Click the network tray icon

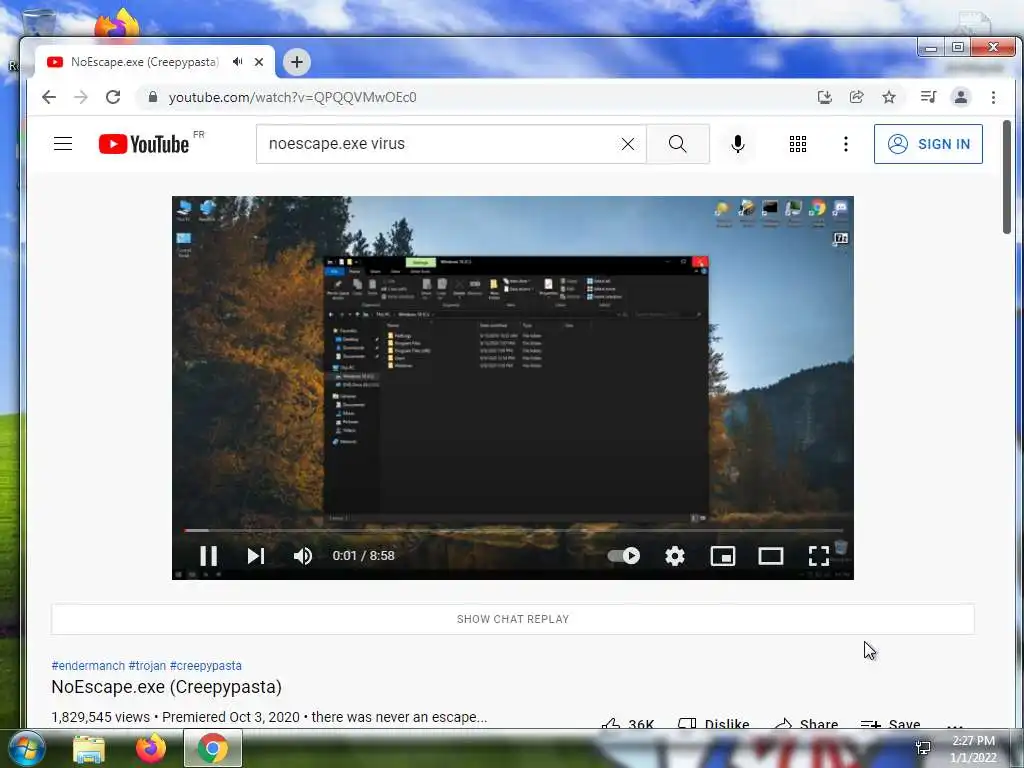coord(923,748)
